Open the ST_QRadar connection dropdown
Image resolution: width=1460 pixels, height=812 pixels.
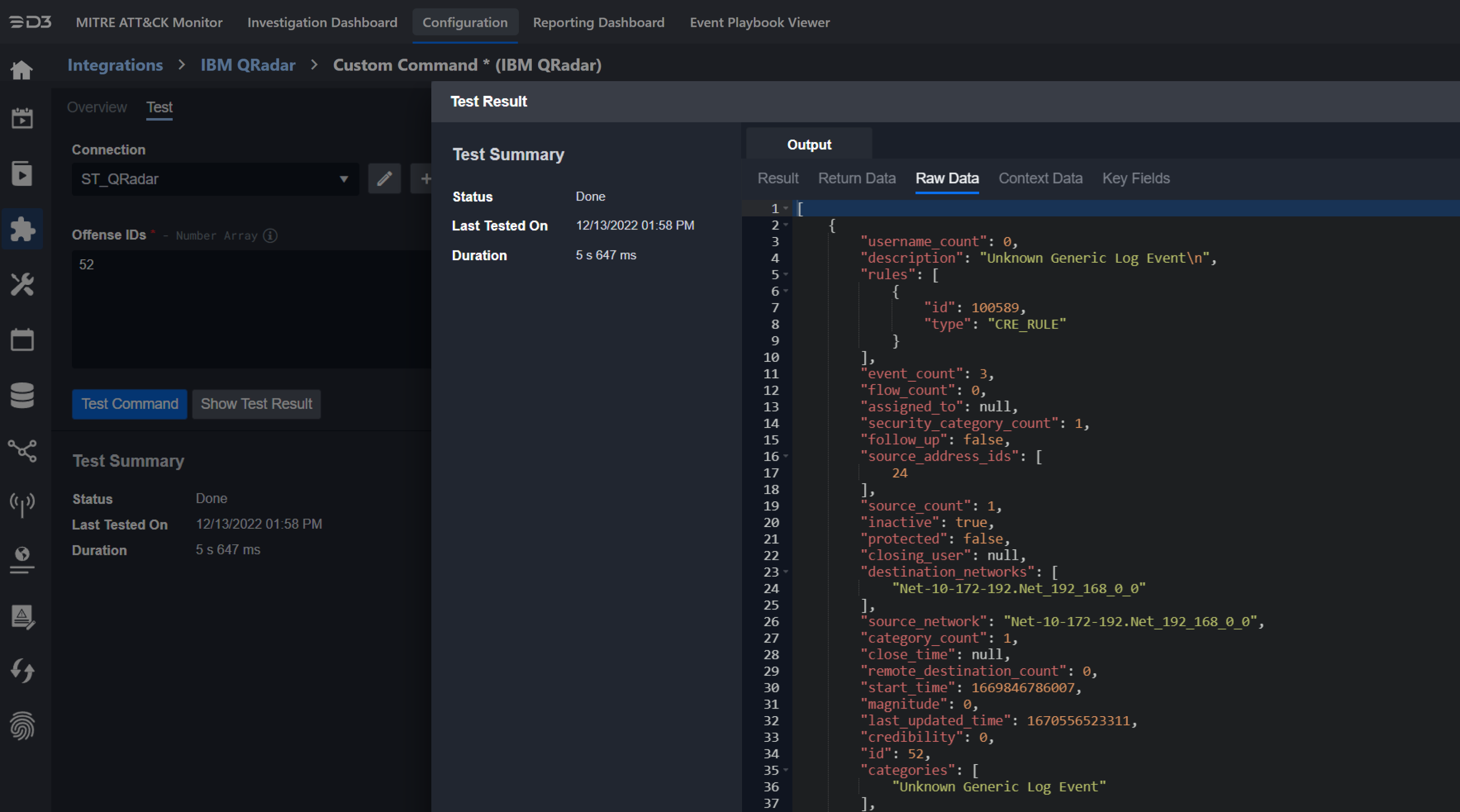point(215,179)
